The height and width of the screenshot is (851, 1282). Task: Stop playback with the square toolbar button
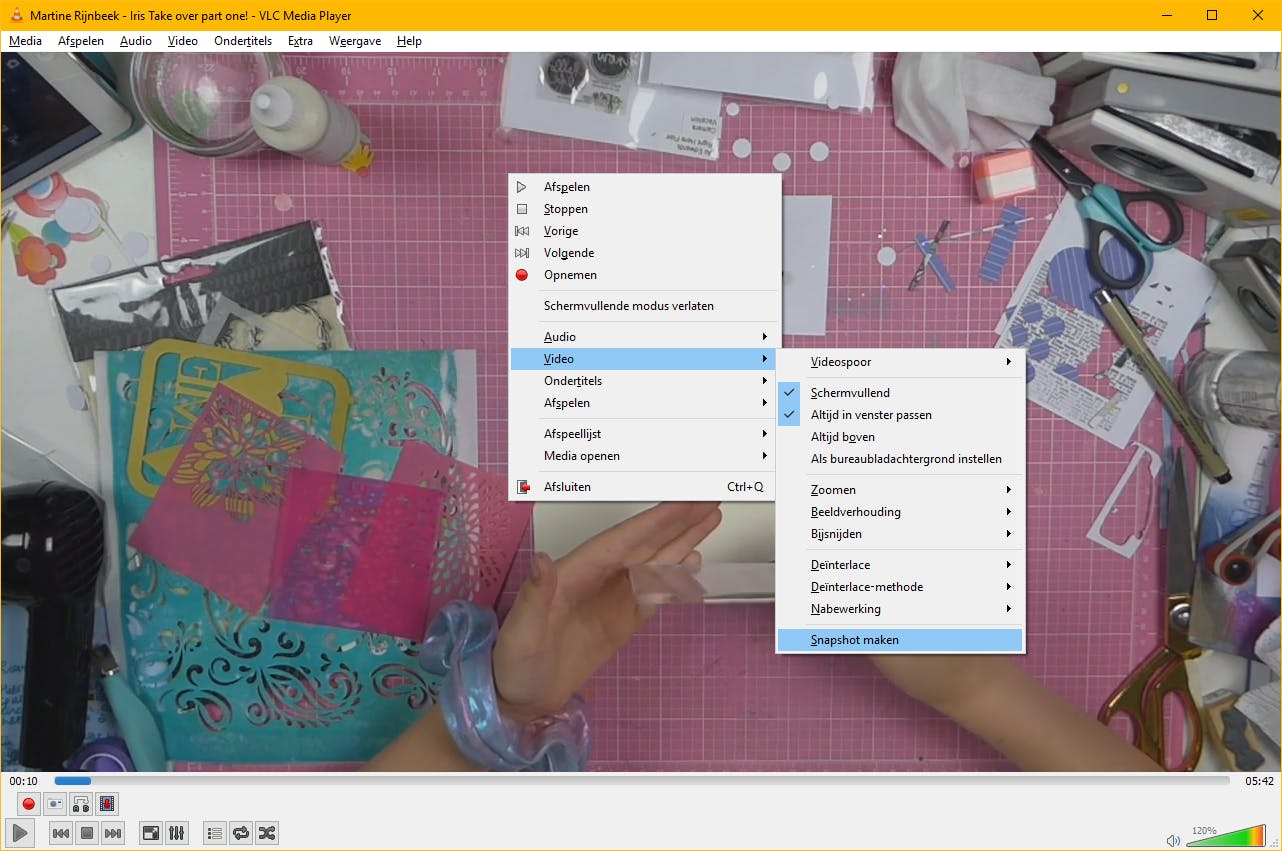87,833
